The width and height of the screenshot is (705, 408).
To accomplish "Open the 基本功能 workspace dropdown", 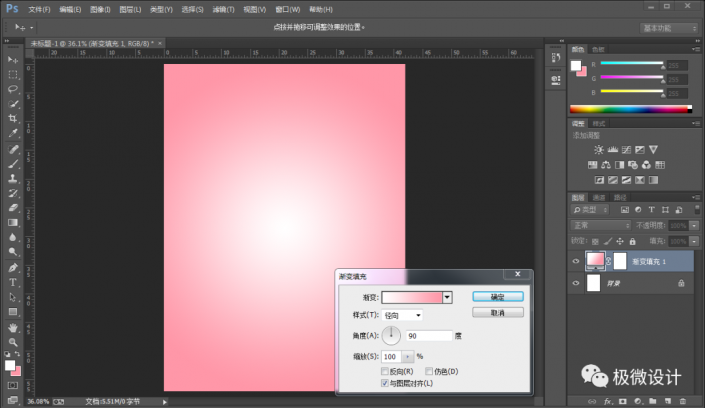I will tap(668, 28).
